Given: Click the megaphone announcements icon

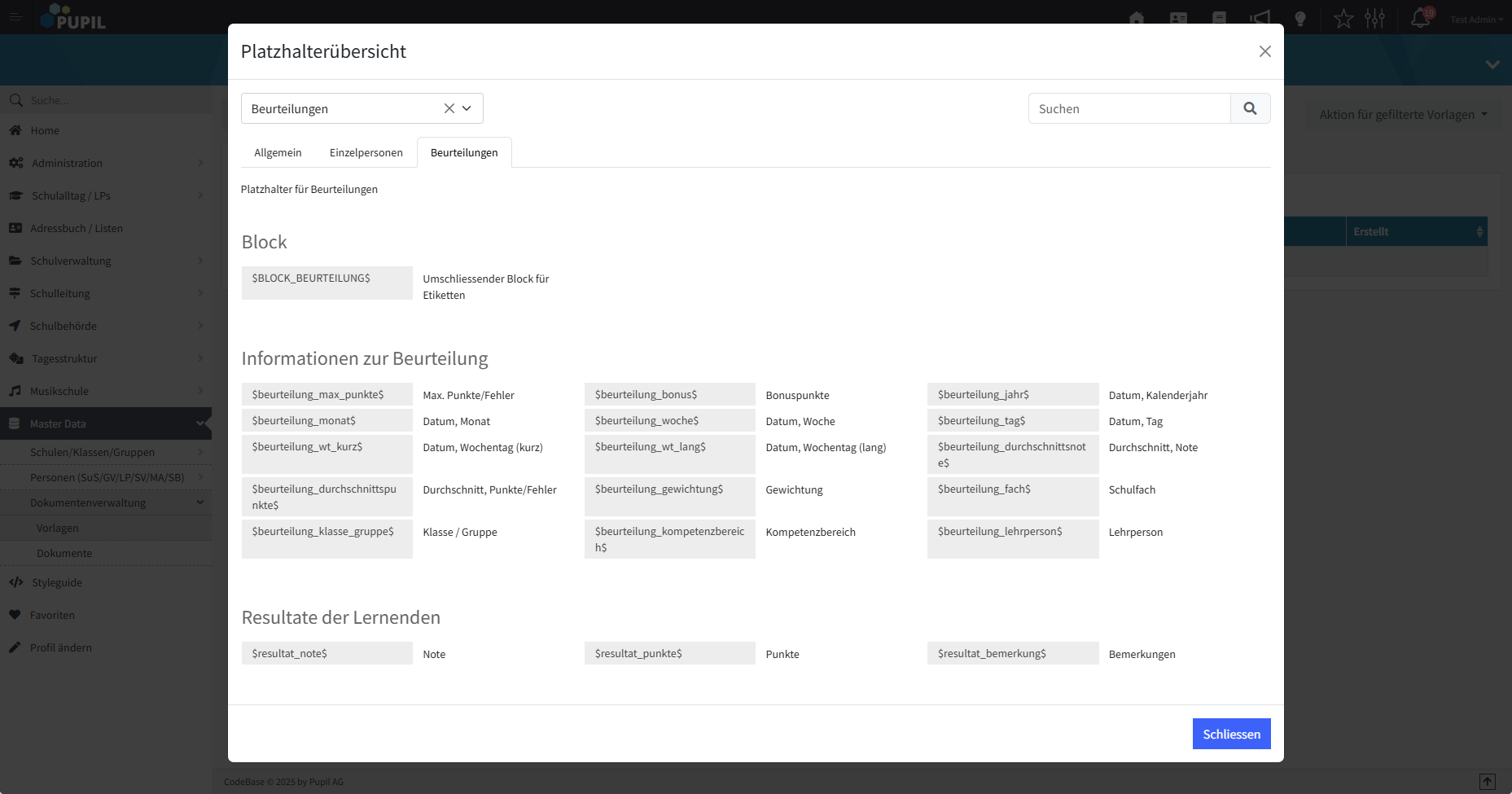Looking at the screenshot, I should point(1260,19).
